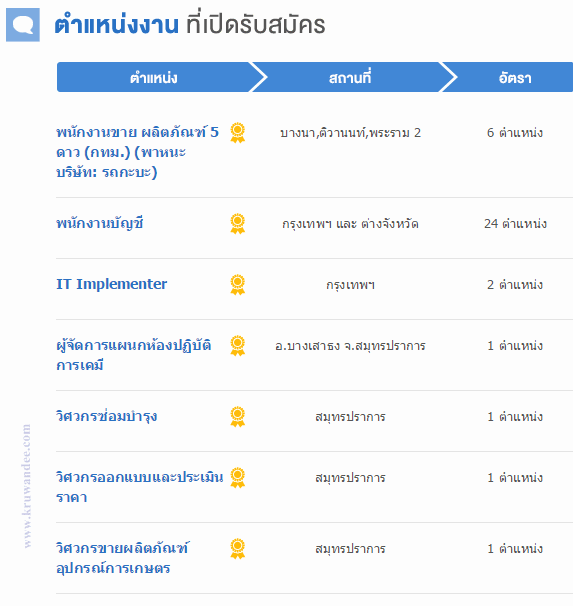This screenshot has width=573, height=606.
Task: Click the อัตรา column header
Action: coord(515,77)
